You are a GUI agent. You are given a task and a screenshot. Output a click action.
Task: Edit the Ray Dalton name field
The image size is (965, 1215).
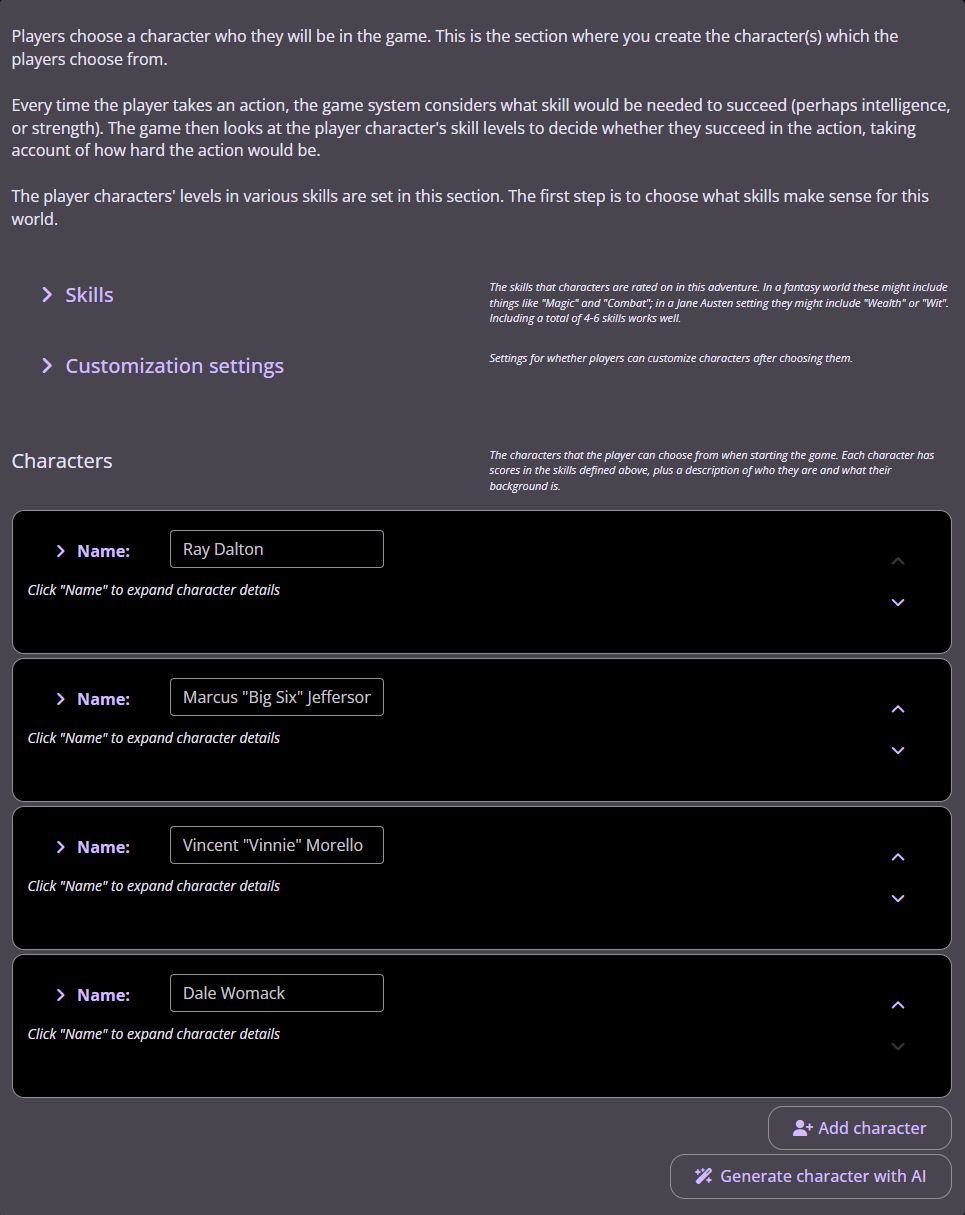[x=276, y=549]
